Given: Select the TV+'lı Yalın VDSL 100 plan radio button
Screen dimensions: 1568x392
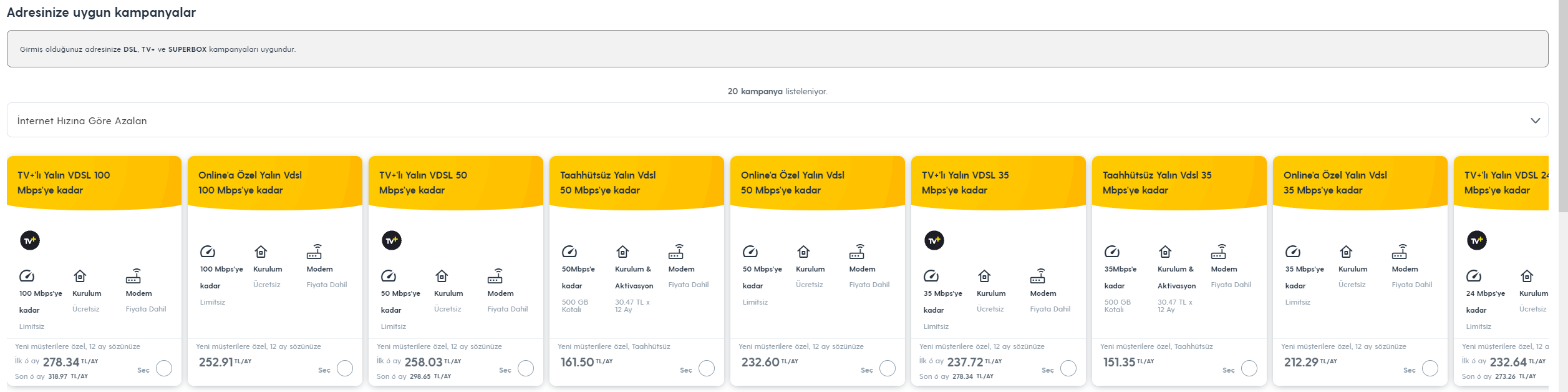Looking at the screenshot, I should 164,368.
